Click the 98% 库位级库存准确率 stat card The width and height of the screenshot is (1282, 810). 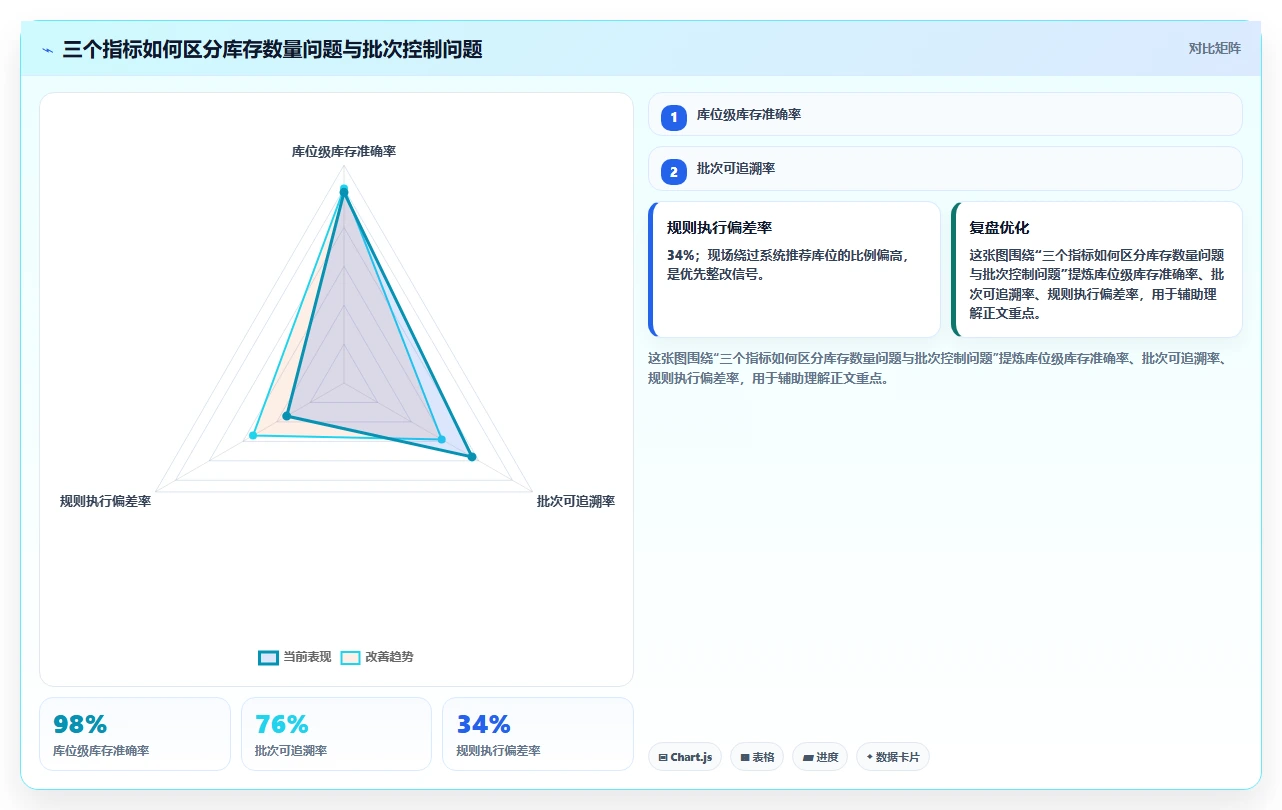tap(135, 734)
